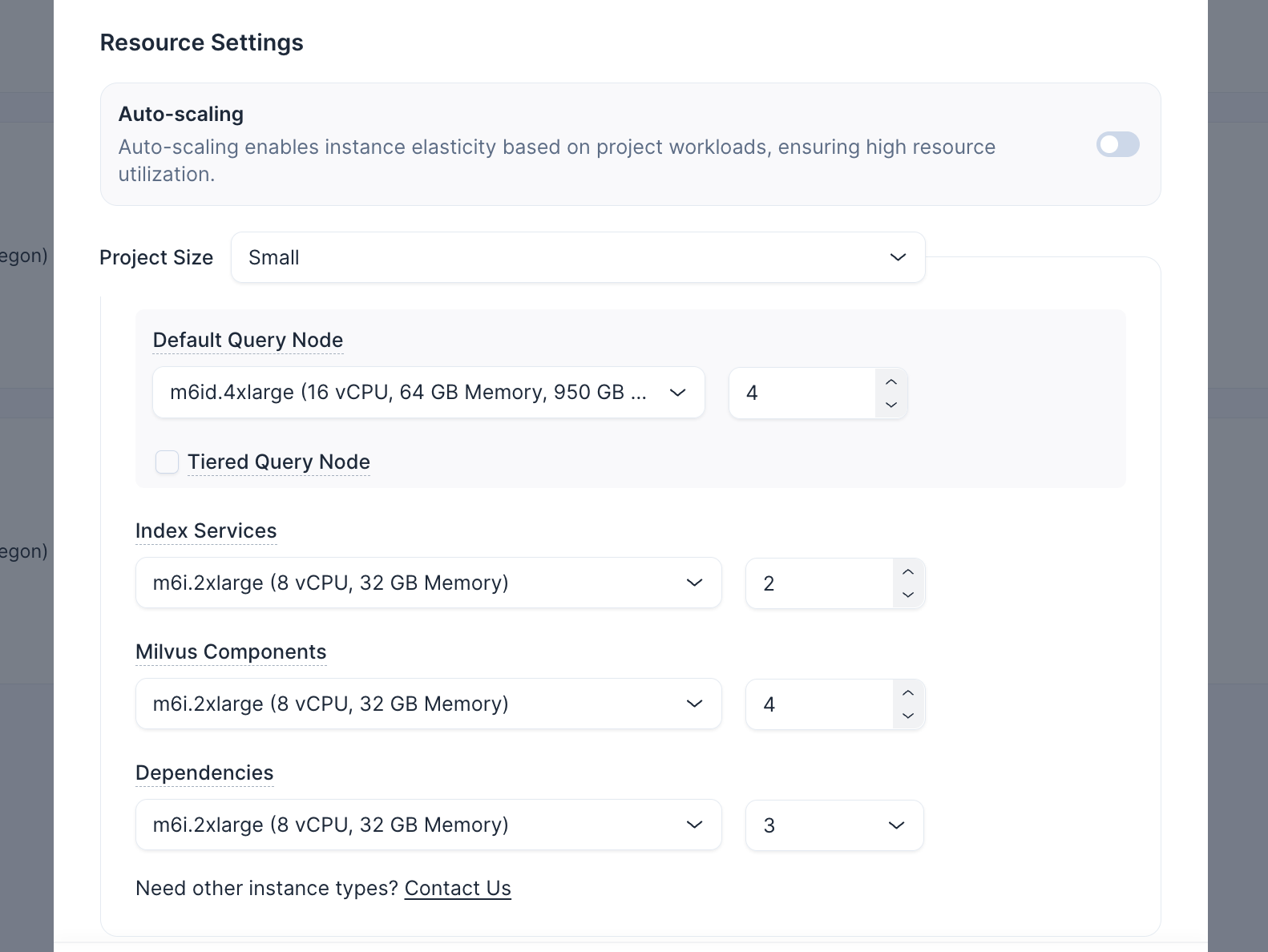Screen dimensions: 1268x952
Task: Click the Tiered Query Node label
Action: coord(279,462)
